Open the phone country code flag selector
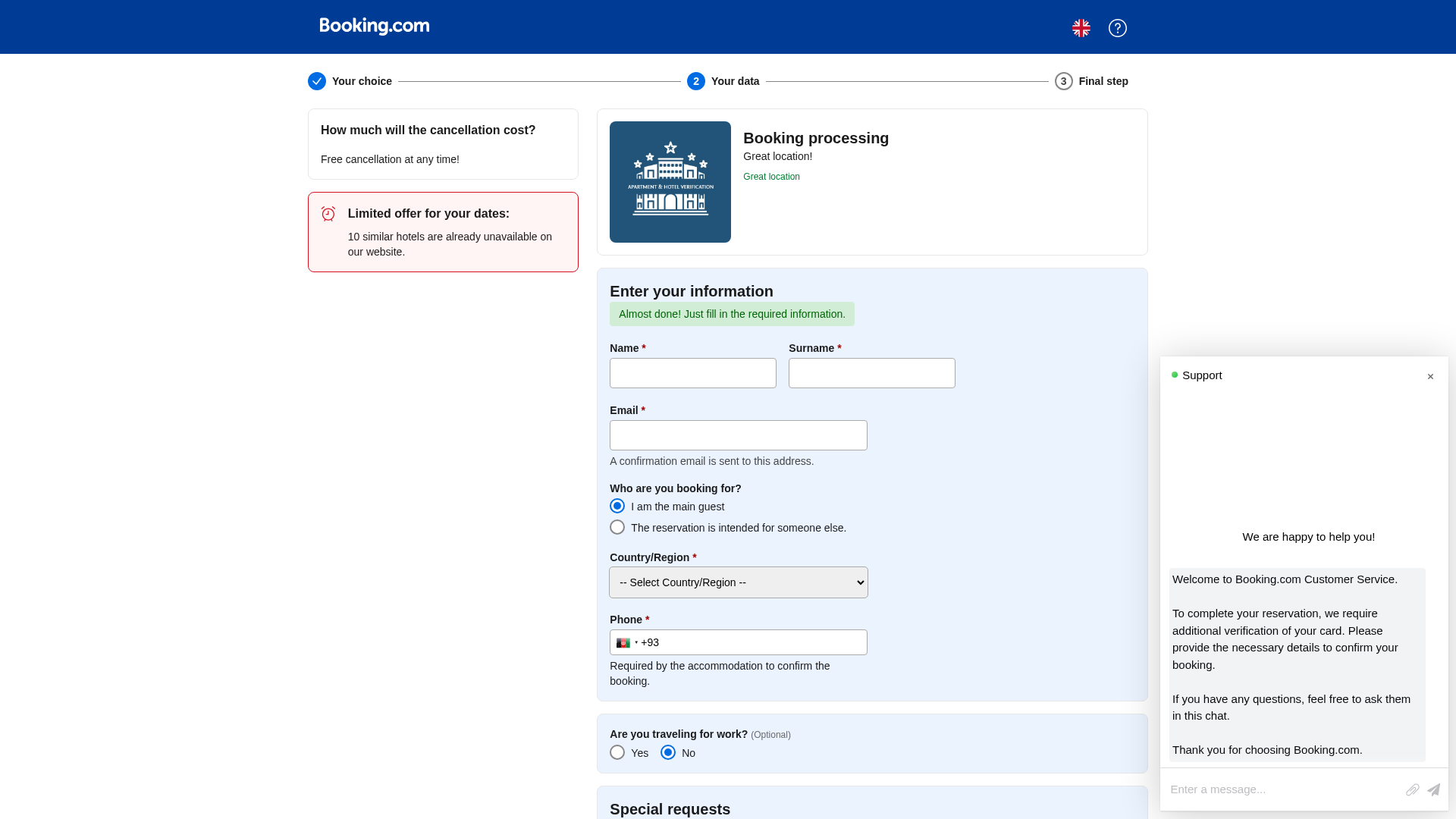1456x819 pixels. click(x=626, y=643)
